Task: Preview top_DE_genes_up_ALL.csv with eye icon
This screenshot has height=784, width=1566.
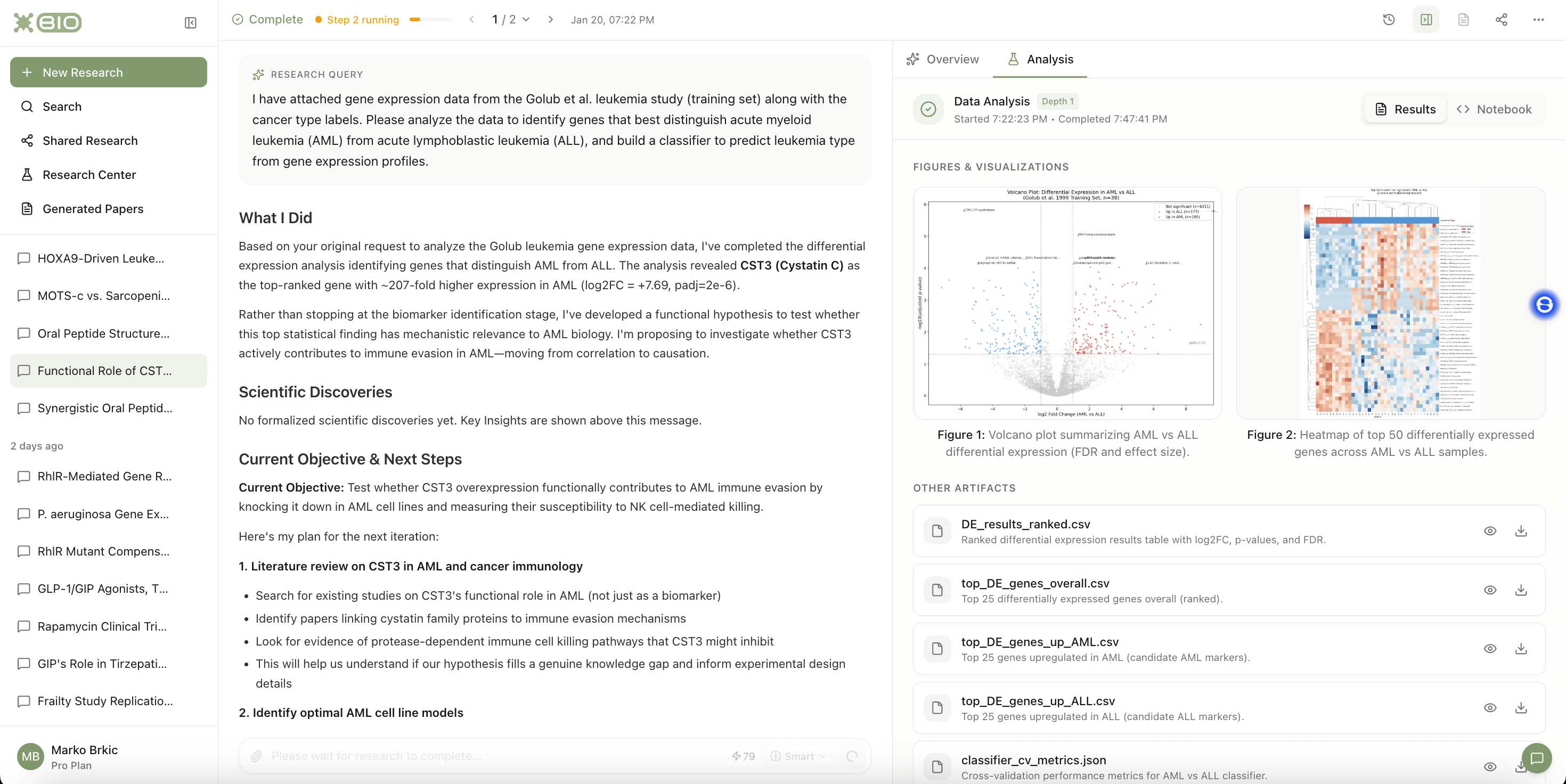Action: [1489, 707]
